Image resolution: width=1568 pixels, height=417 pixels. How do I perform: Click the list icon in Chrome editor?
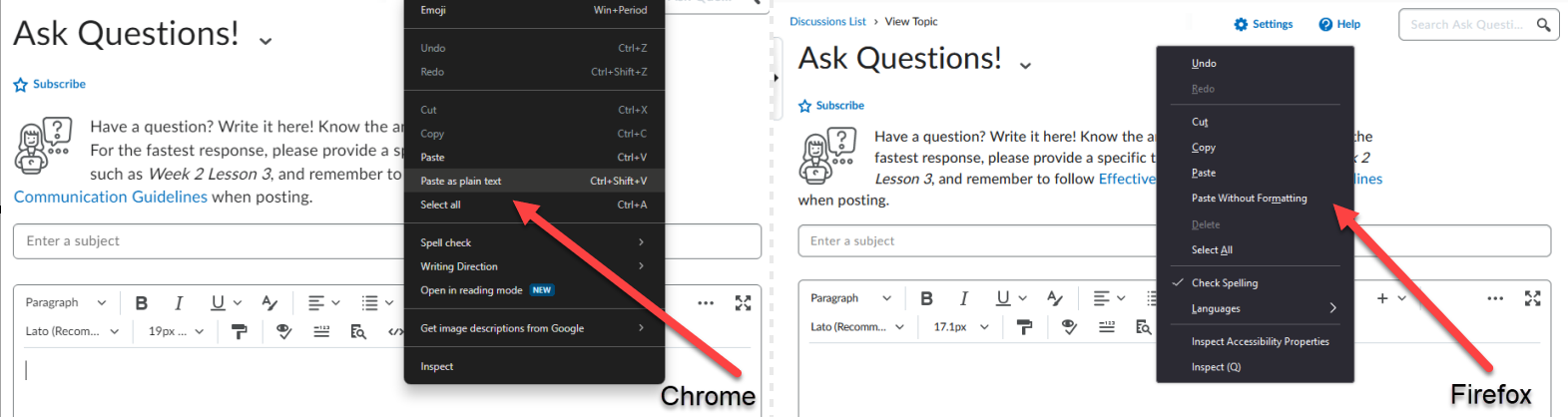(x=370, y=302)
